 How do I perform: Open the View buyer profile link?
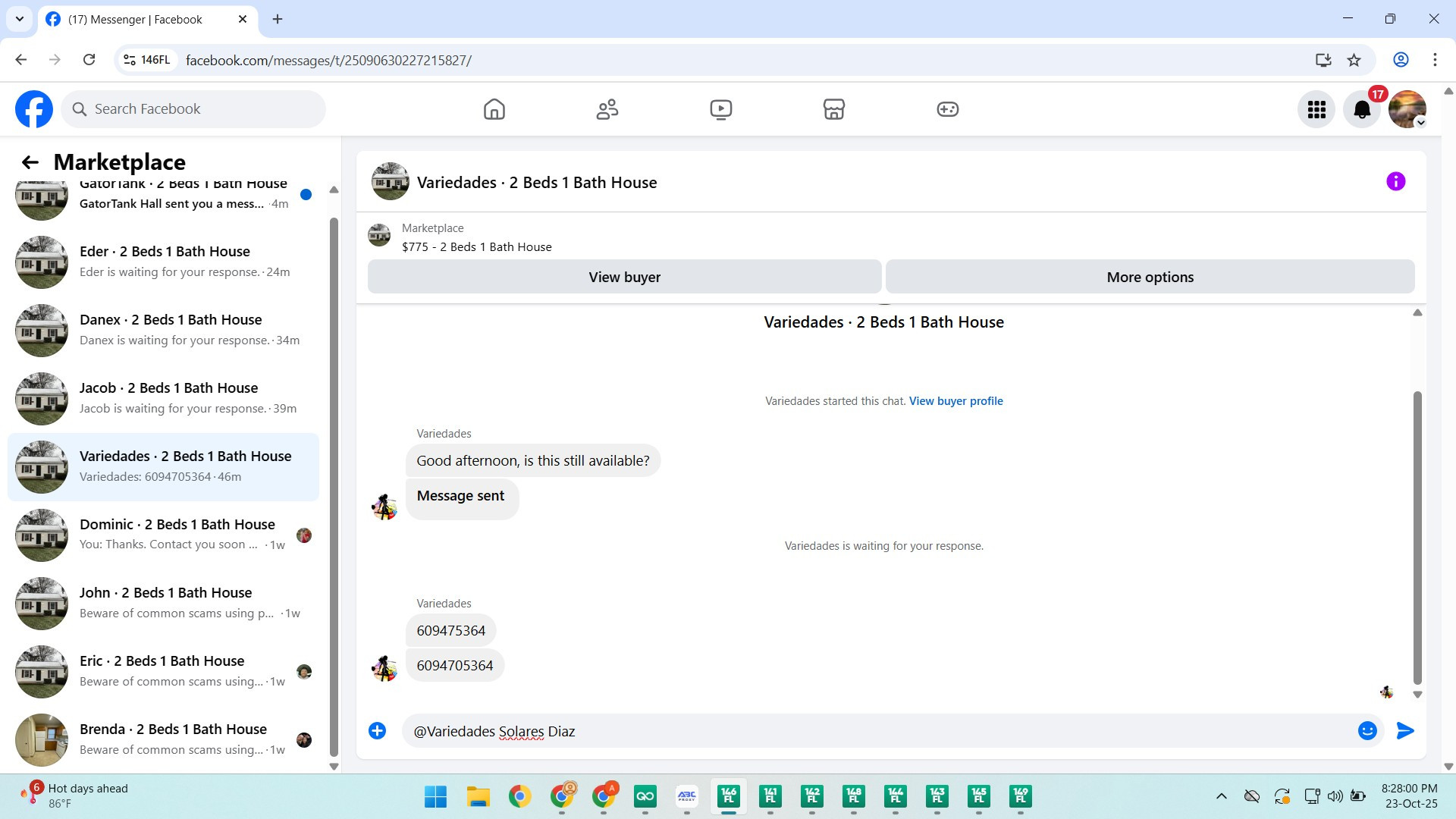tap(955, 401)
